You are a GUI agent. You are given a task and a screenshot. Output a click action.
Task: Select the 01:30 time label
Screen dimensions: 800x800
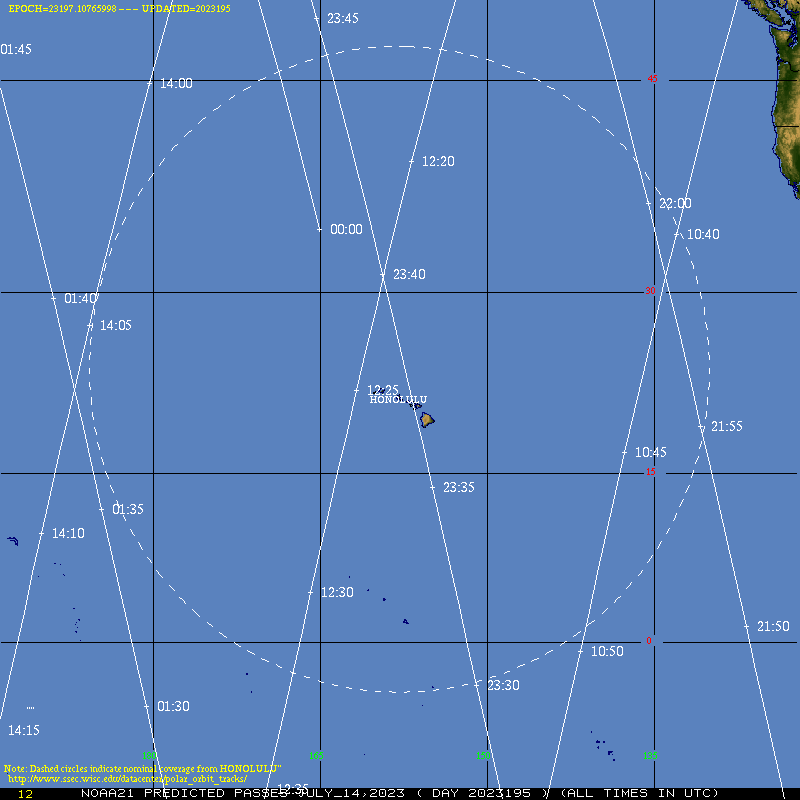(x=173, y=706)
